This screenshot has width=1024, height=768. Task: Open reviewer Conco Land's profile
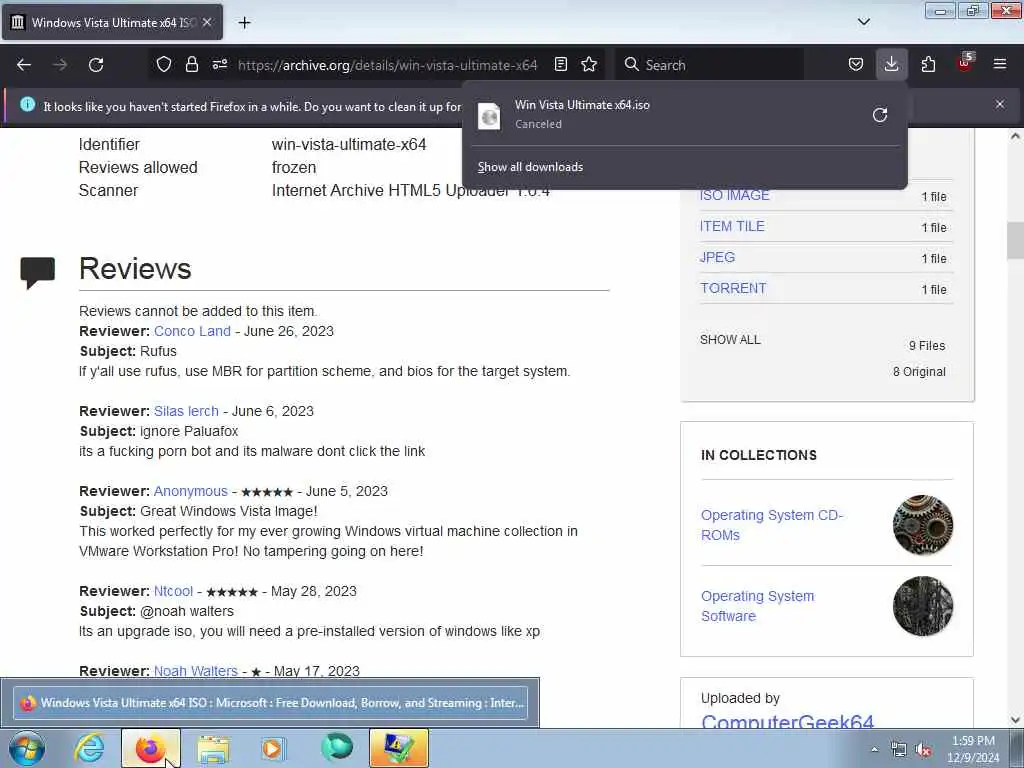click(x=192, y=331)
